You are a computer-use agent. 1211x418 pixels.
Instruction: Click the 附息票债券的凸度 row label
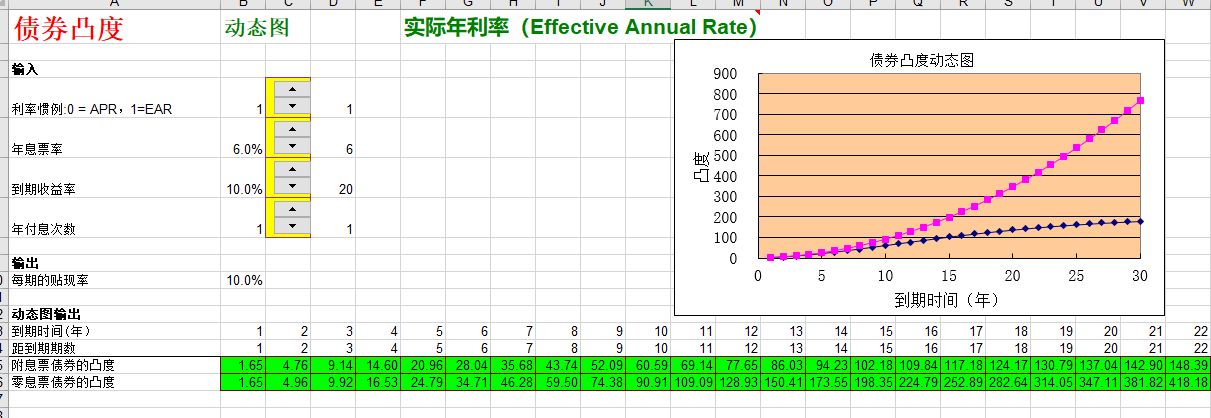click(62, 365)
